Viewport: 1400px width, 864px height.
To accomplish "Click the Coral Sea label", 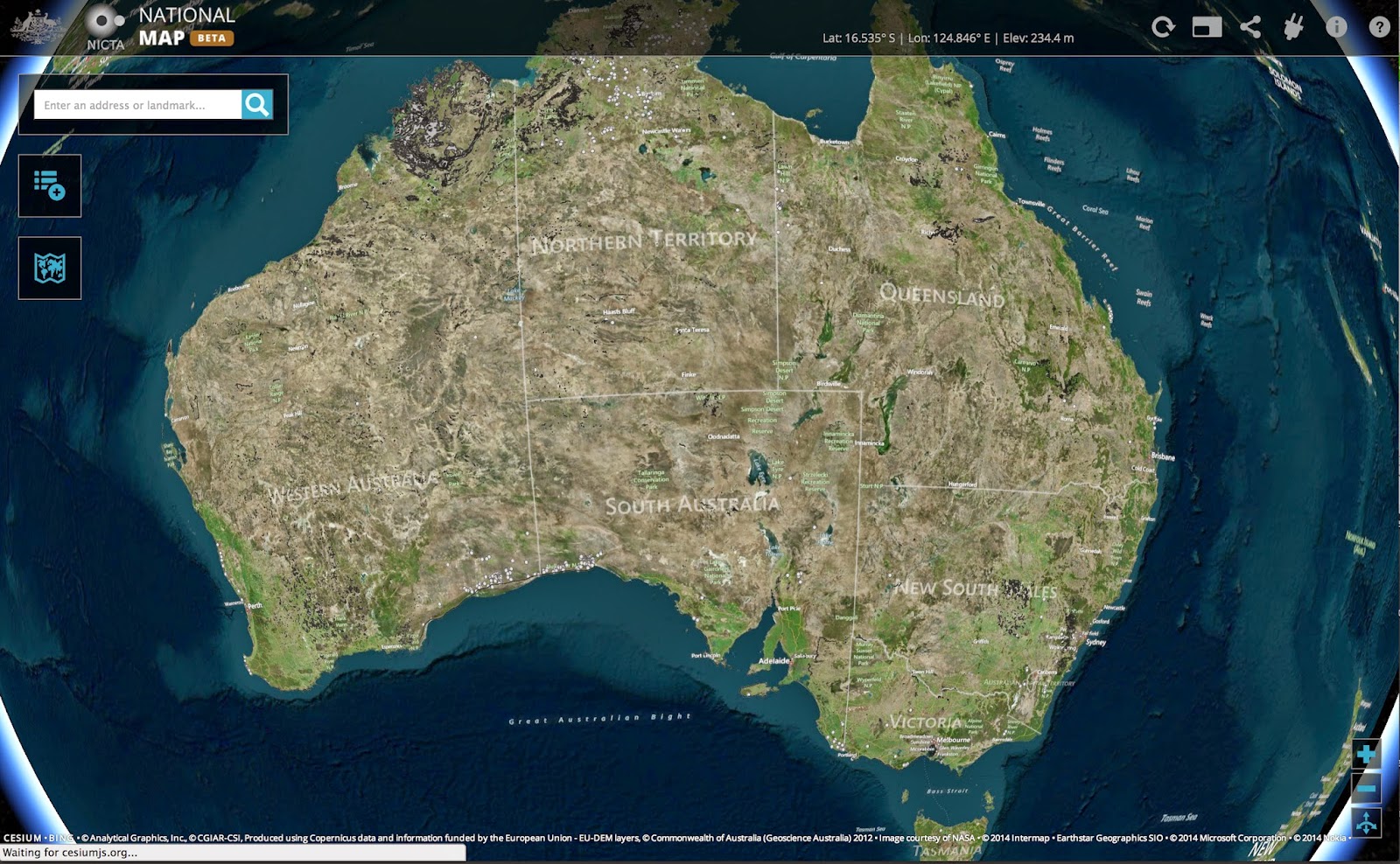I will tap(1095, 210).
